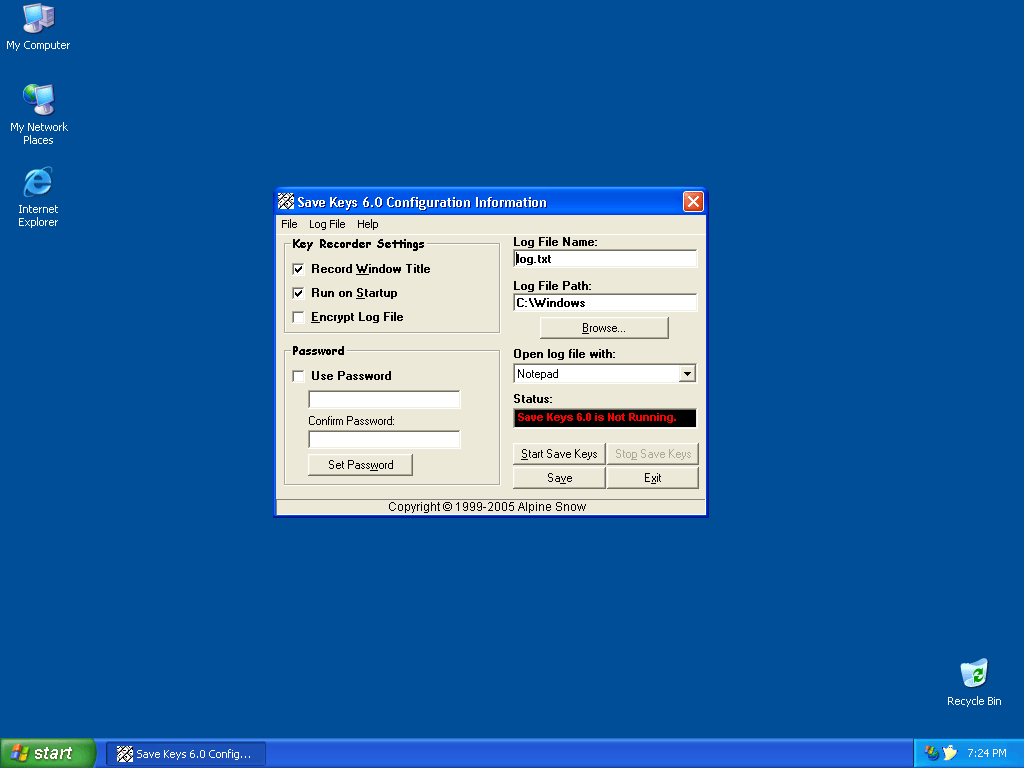The height and width of the screenshot is (768, 1024).
Task: Click the Log File Name input field
Action: click(x=604, y=259)
